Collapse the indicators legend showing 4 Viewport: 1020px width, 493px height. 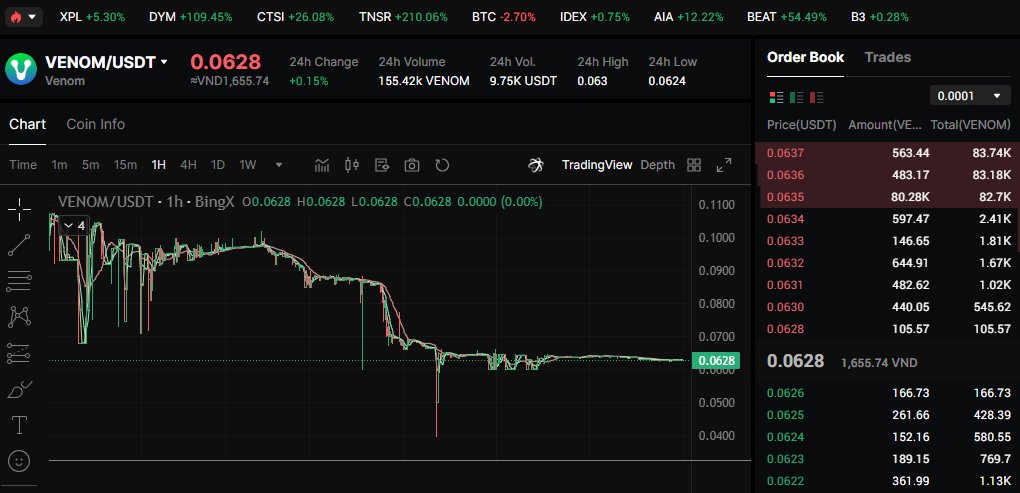[74, 226]
